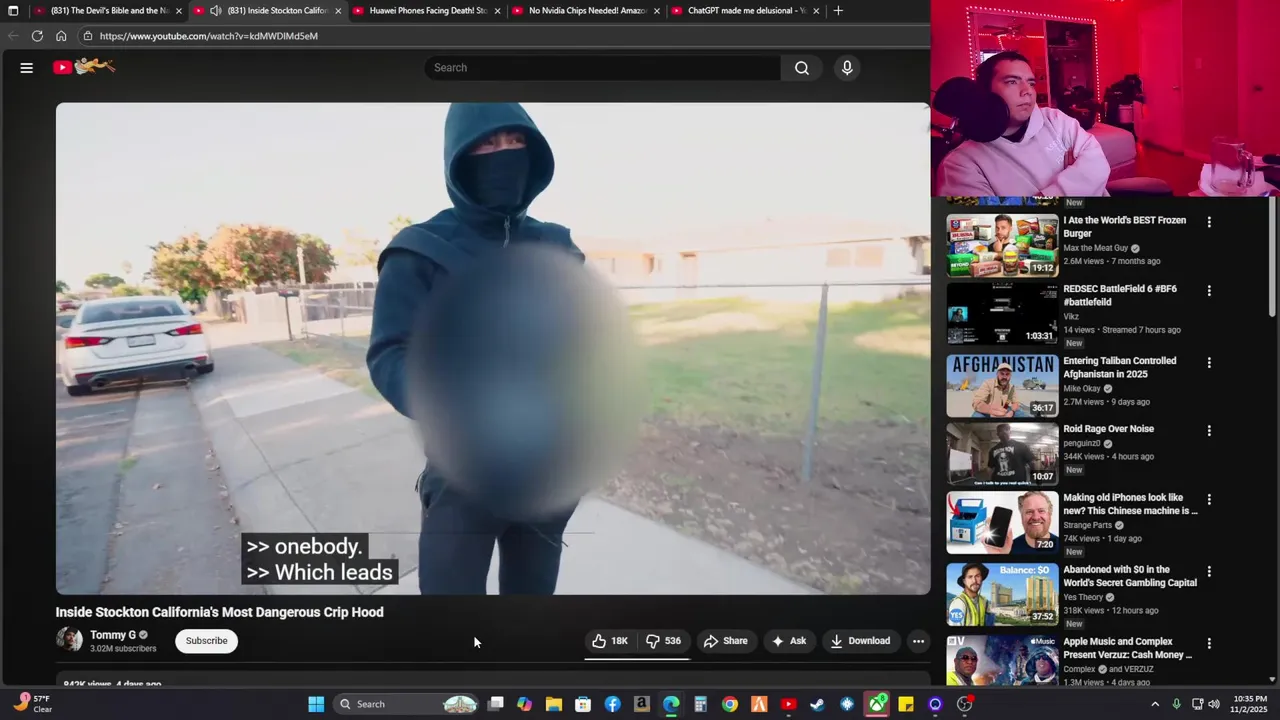Viewport: 1280px width, 720px height.
Task: Open Abandoned with $0 video title
Action: tap(1130, 576)
